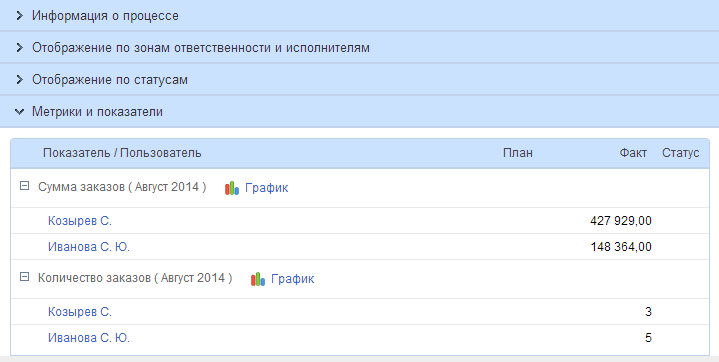This screenshot has height=362, width=719.
Task: Select the Метрики и показатели section header
Action: click(360, 112)
